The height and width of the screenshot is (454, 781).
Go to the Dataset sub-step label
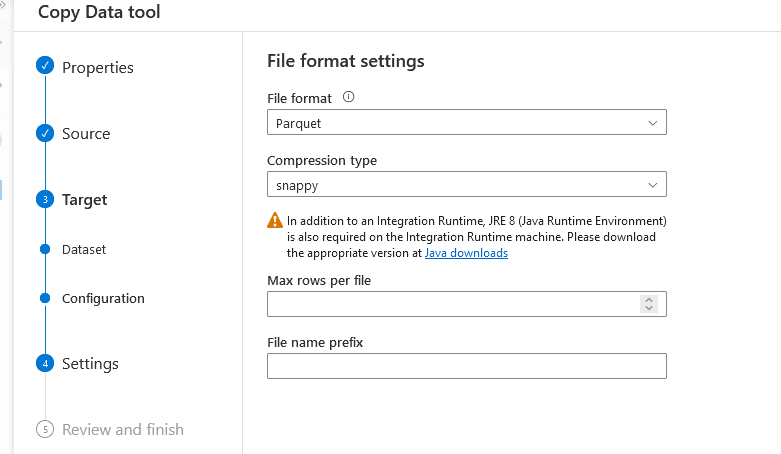click(x=84, y=249)
